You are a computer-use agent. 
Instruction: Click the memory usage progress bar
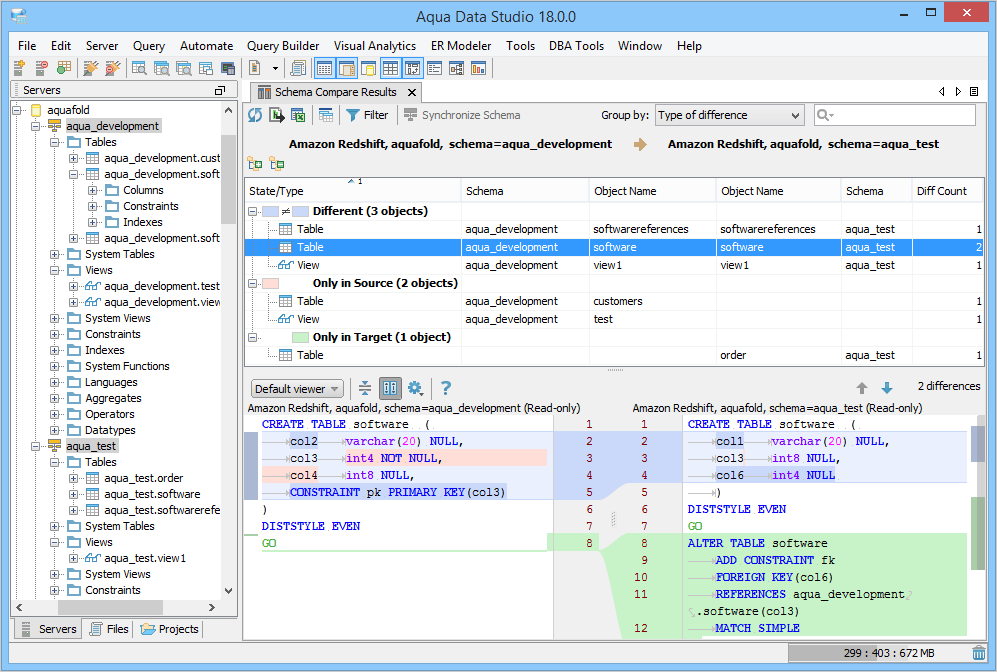(879, 653)
